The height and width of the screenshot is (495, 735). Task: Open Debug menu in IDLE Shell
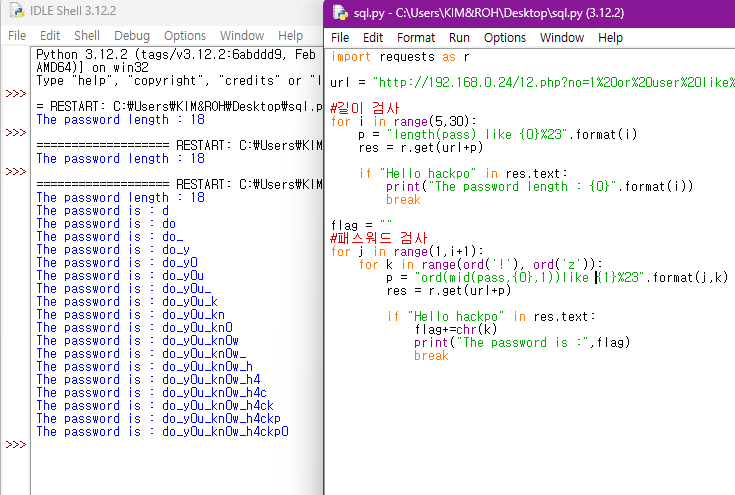point(132,36)
